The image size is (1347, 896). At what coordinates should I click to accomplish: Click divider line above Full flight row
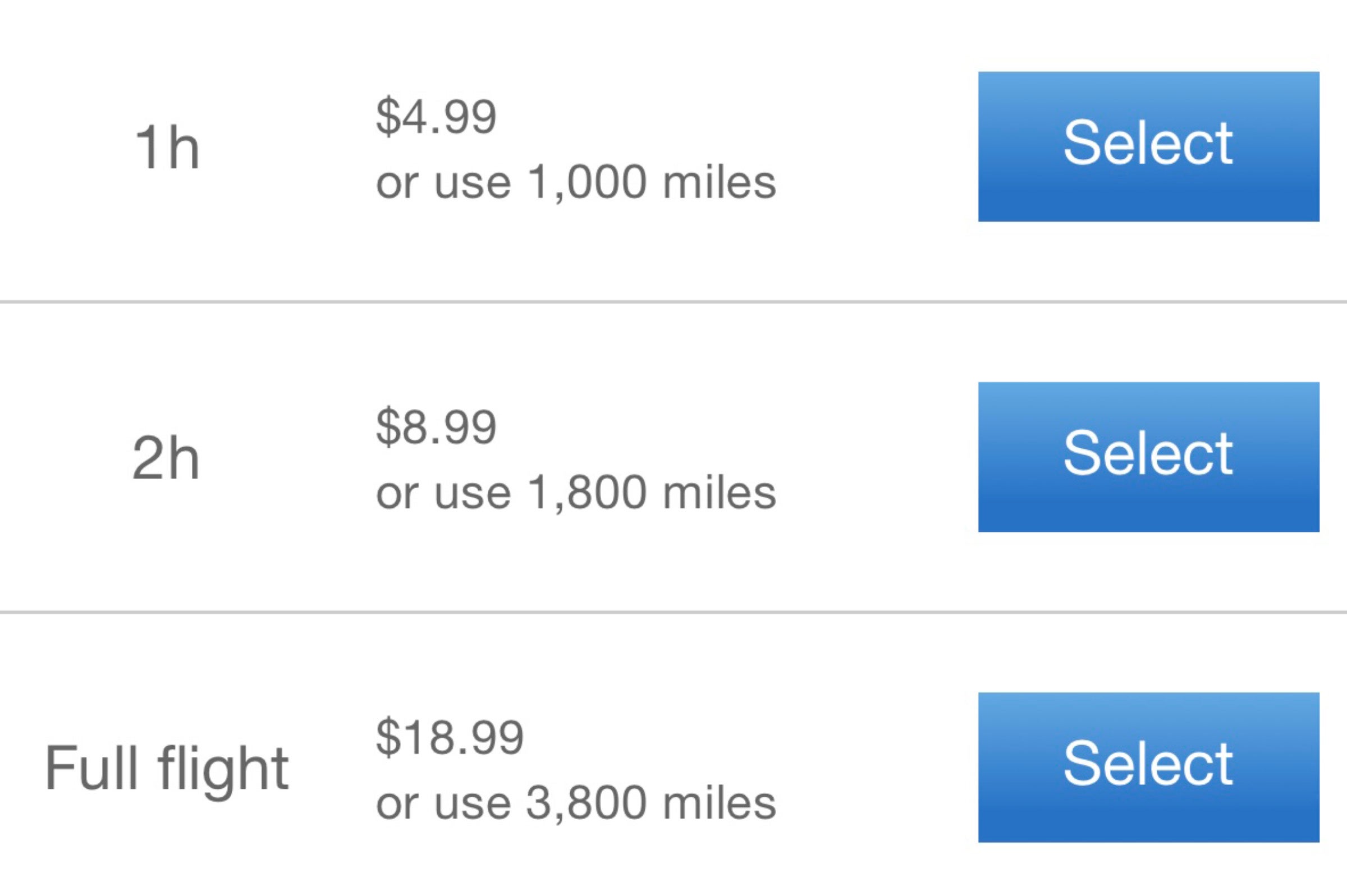673,612
